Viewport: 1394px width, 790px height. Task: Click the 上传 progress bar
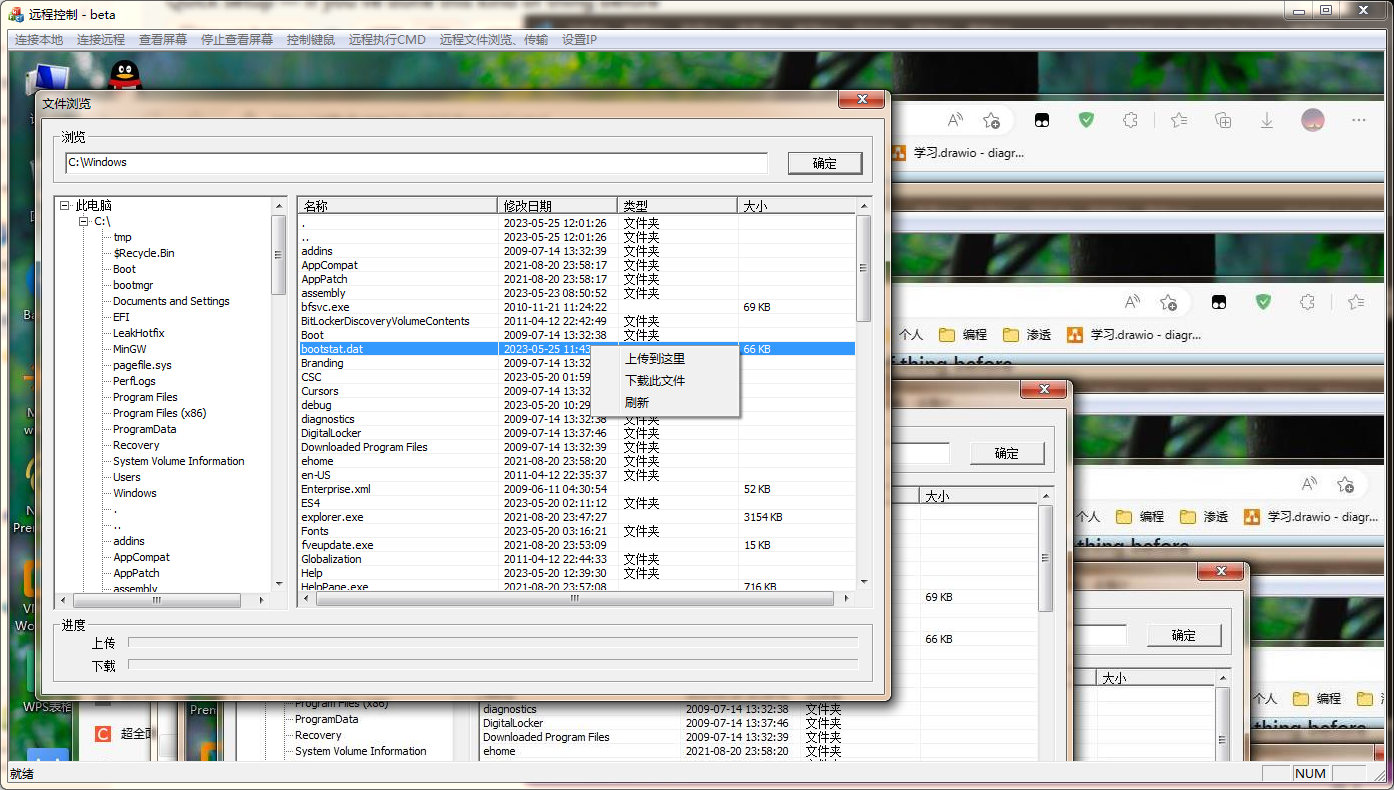493,642
